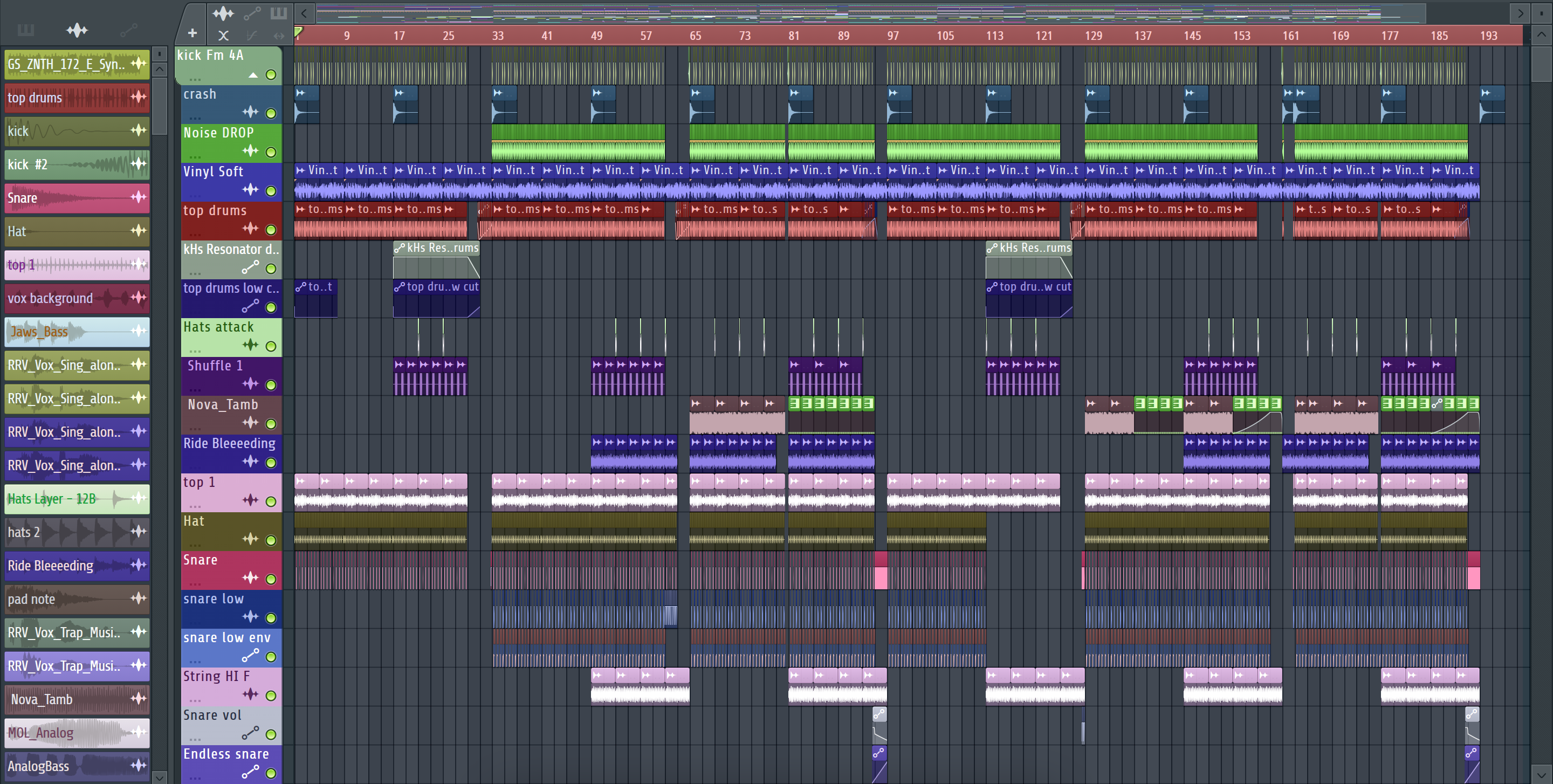Click automation icon on Snare vol track
This screenshot has height=784, width=1553.
250,733
